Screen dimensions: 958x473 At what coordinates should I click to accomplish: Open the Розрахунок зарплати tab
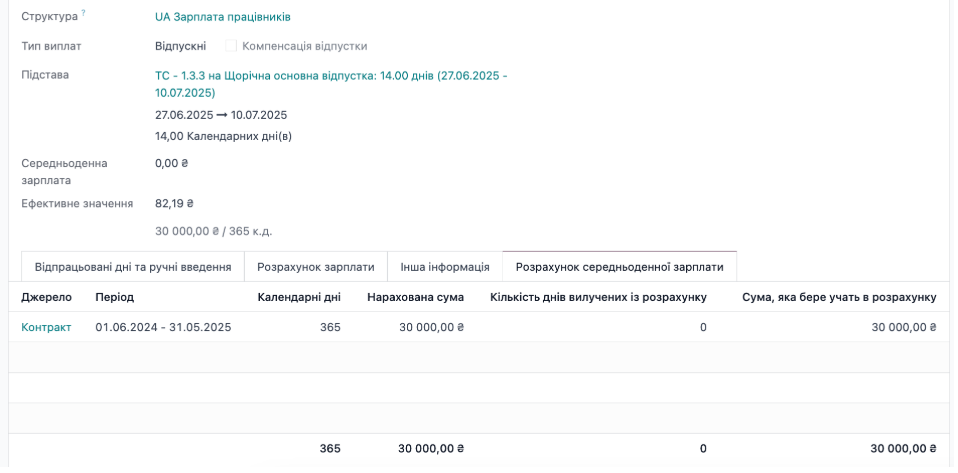[315, 267]
